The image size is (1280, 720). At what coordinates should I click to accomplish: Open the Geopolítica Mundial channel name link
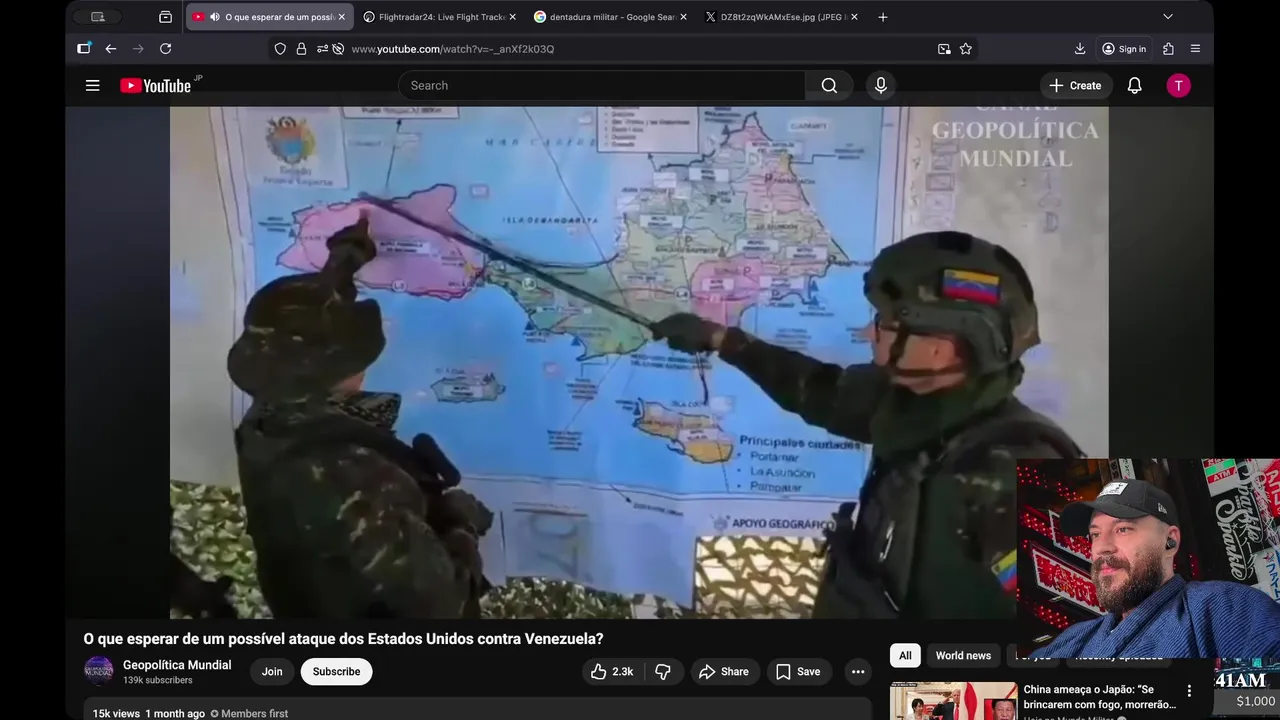[177, 665]
